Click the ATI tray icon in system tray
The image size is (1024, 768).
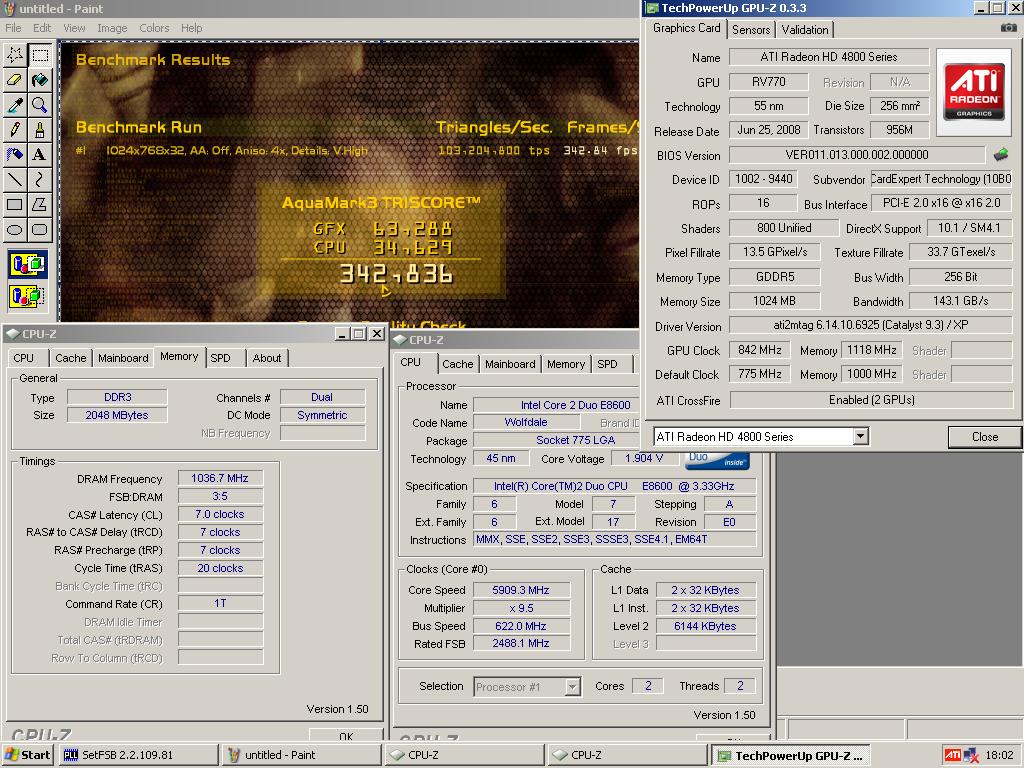click(952, 755)
